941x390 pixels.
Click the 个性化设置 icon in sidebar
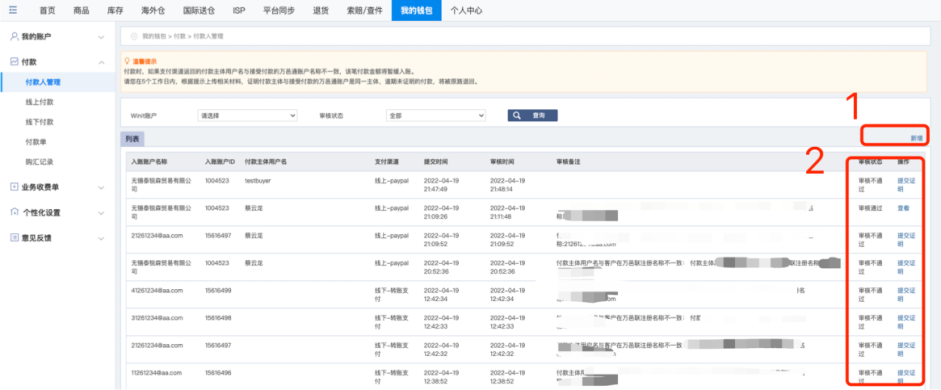tap(14, 212)
